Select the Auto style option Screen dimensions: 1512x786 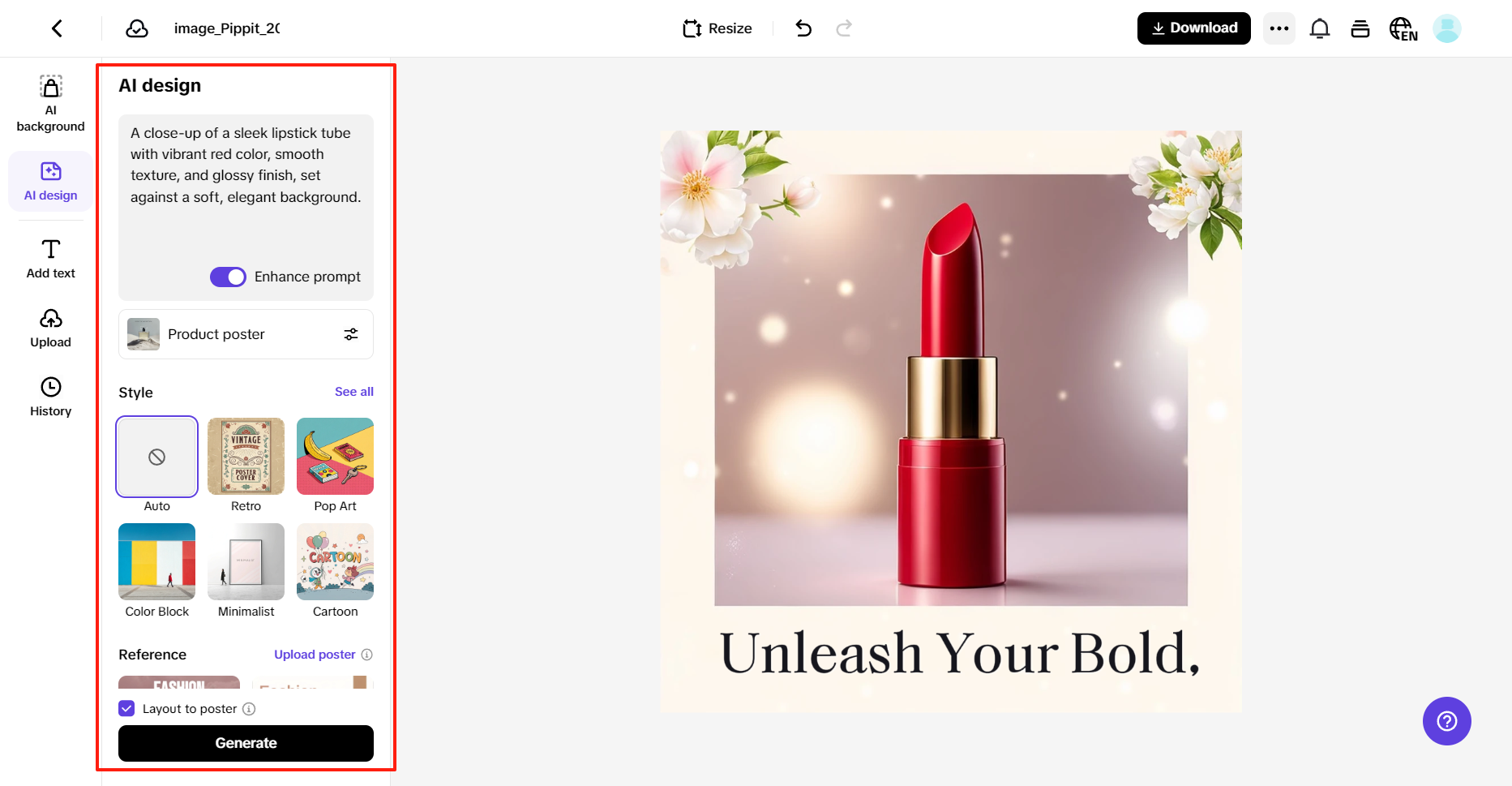[156, 456]
